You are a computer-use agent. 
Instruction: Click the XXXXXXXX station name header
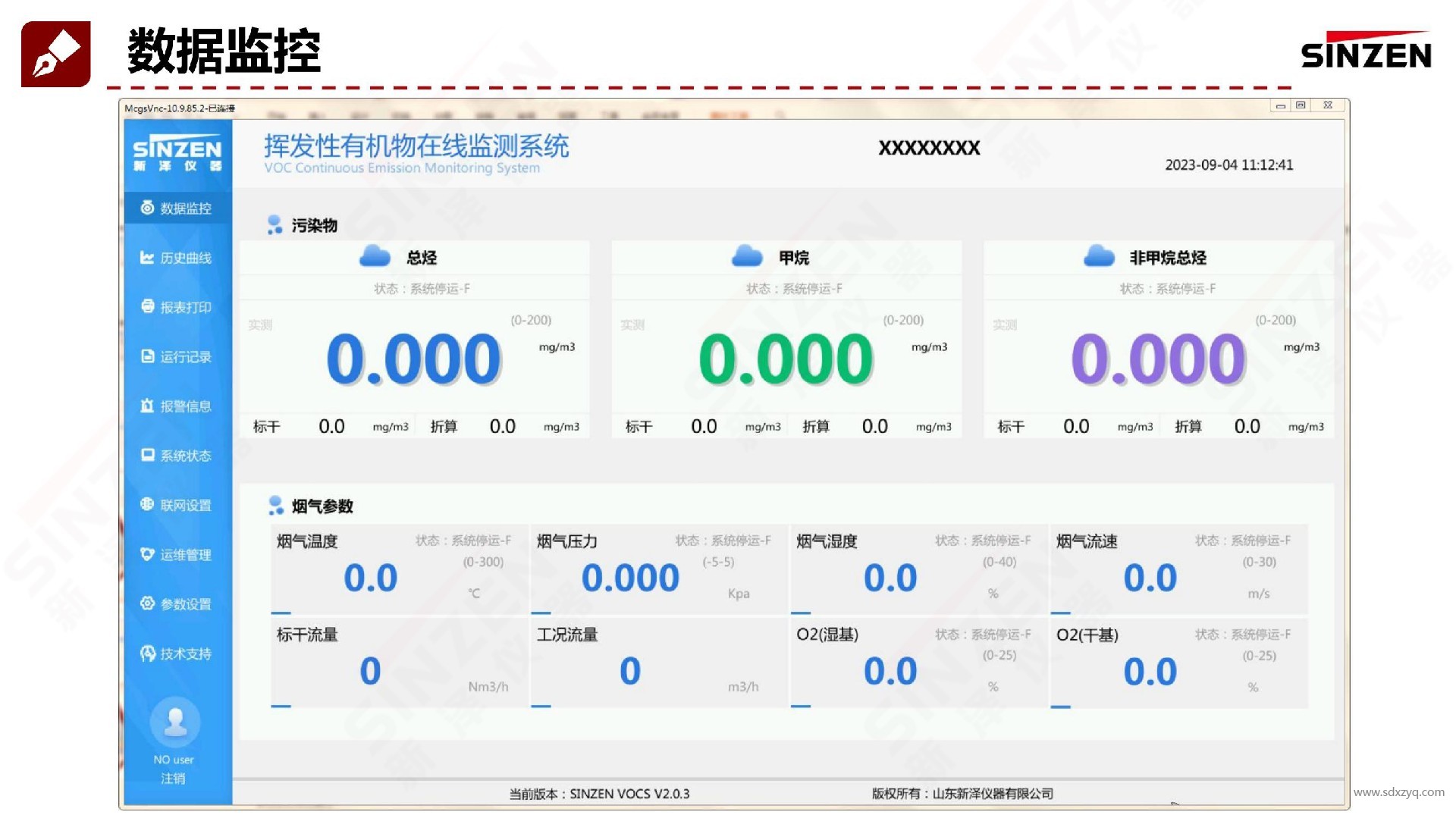pos(929,149)
